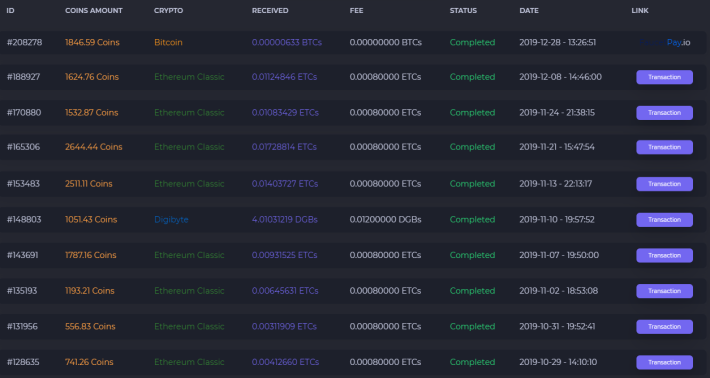Select ID cell #165306
Screen dimensions: 710x378
[23, 147]
